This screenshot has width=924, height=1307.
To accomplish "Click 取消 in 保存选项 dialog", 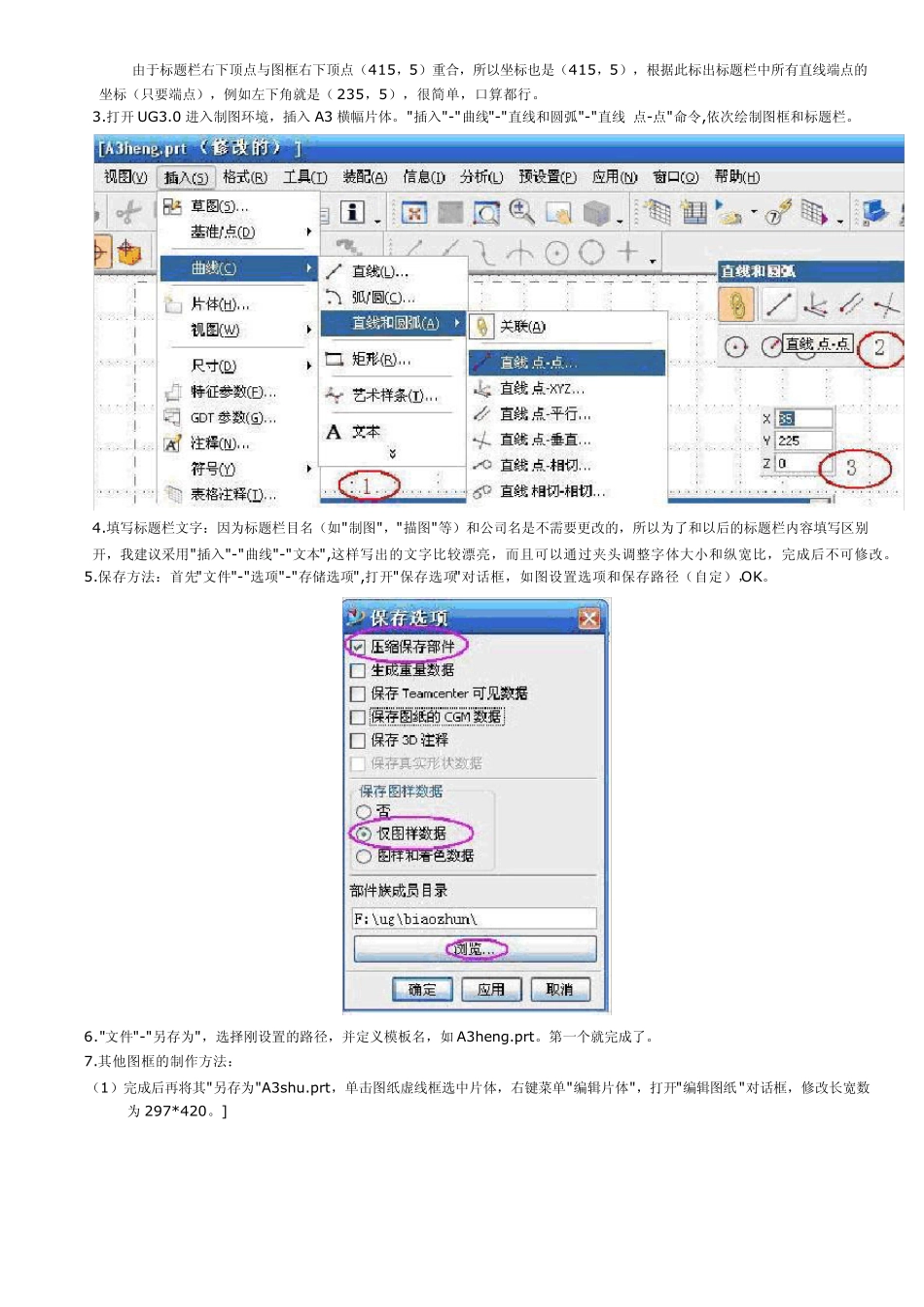I will (x=559, y=990).
